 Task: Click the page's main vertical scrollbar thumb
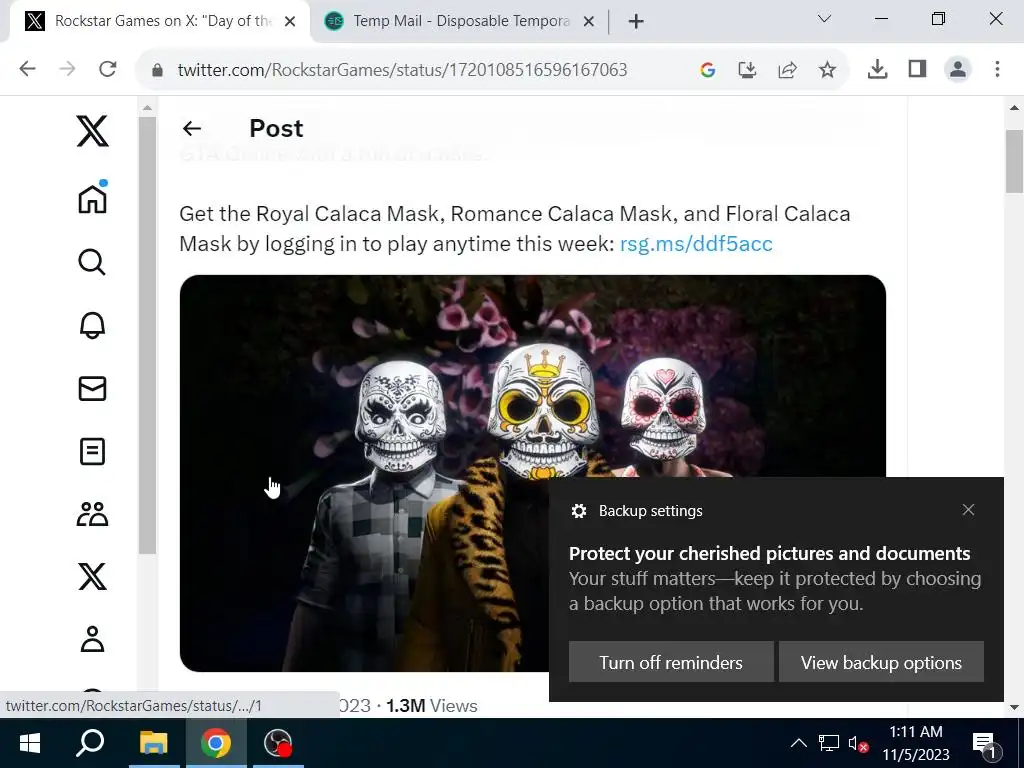[x=1014, y=161]
